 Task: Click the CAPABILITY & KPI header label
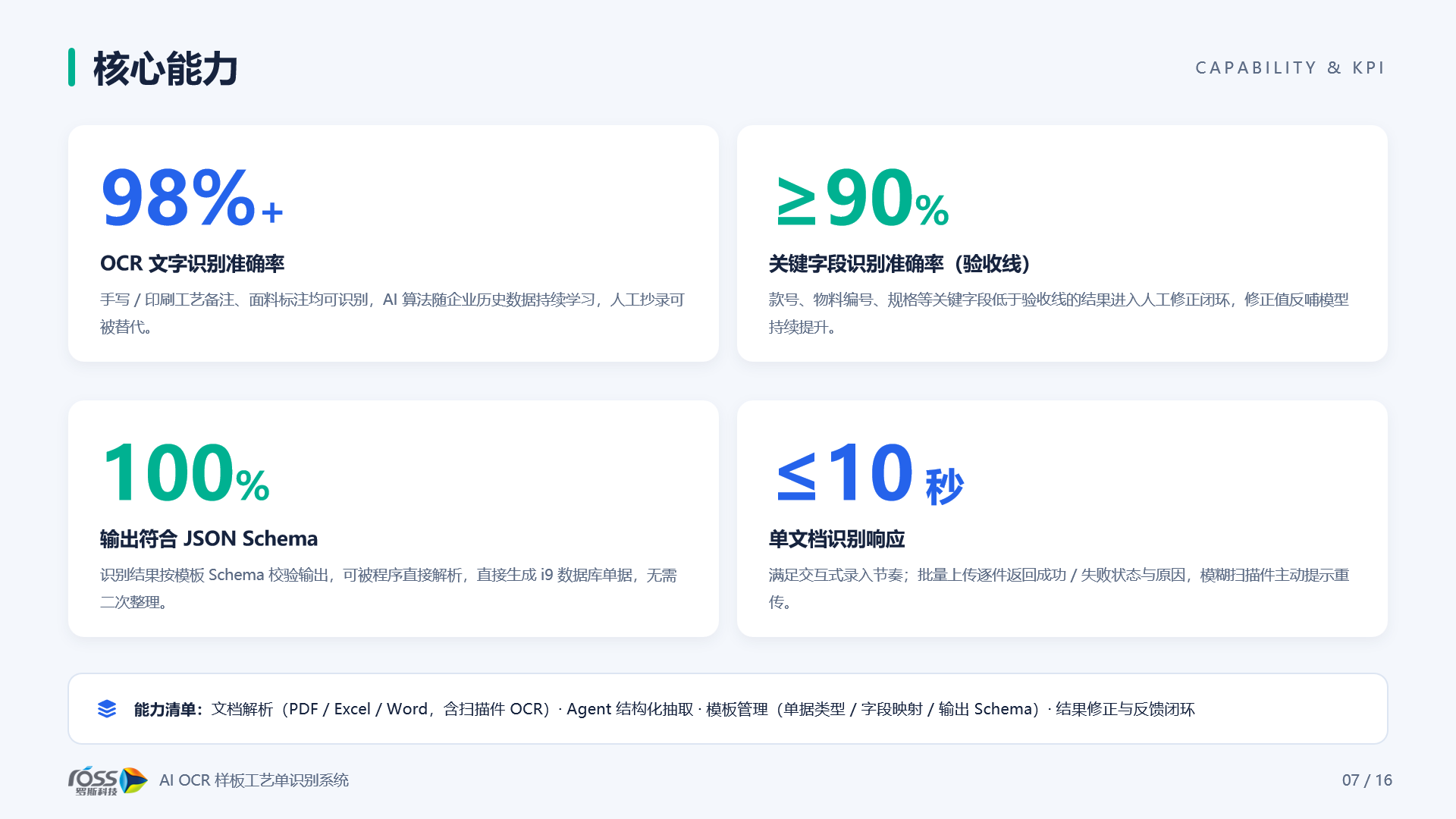click(x=1290, y=68)
